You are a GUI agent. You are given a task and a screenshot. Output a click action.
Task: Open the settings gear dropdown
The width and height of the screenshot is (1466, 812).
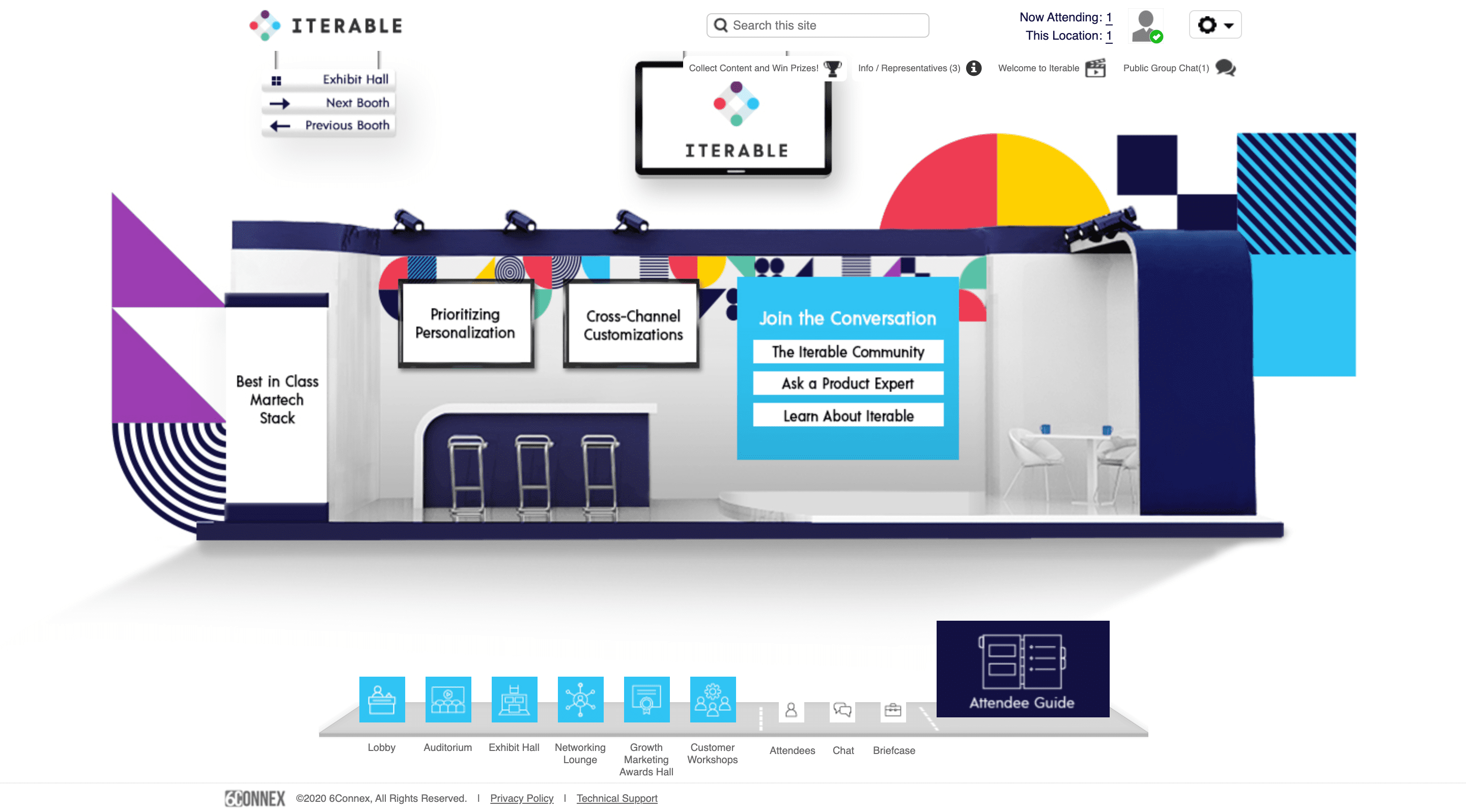[x=1215, y=24]
